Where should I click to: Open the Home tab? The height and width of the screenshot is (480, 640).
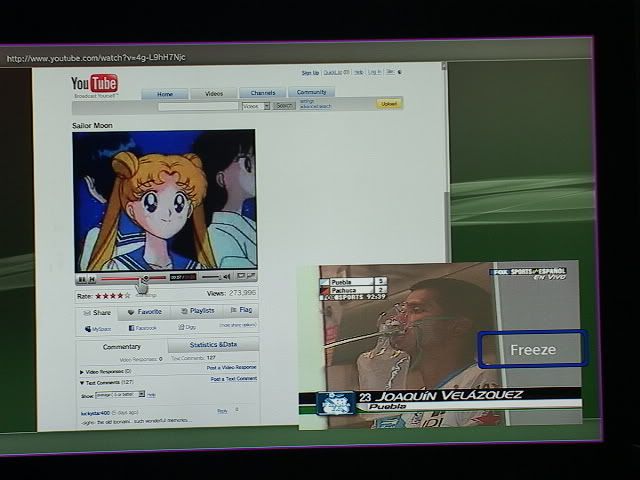(x=165, y=94)
